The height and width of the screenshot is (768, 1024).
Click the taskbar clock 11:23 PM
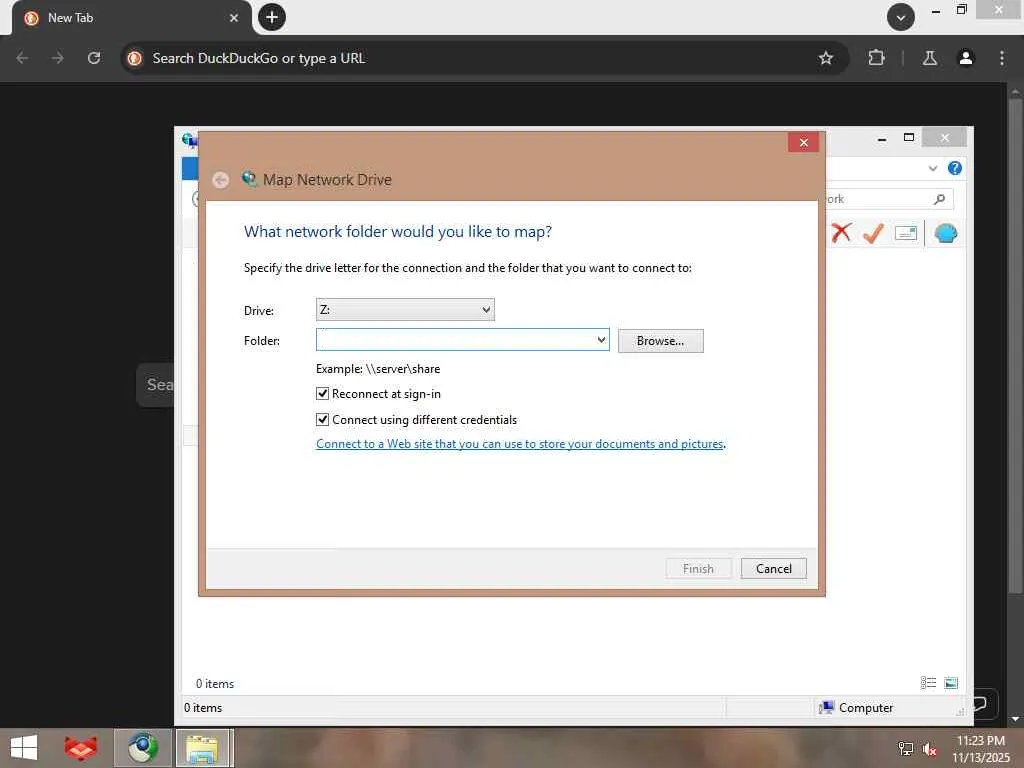point(980,741)
